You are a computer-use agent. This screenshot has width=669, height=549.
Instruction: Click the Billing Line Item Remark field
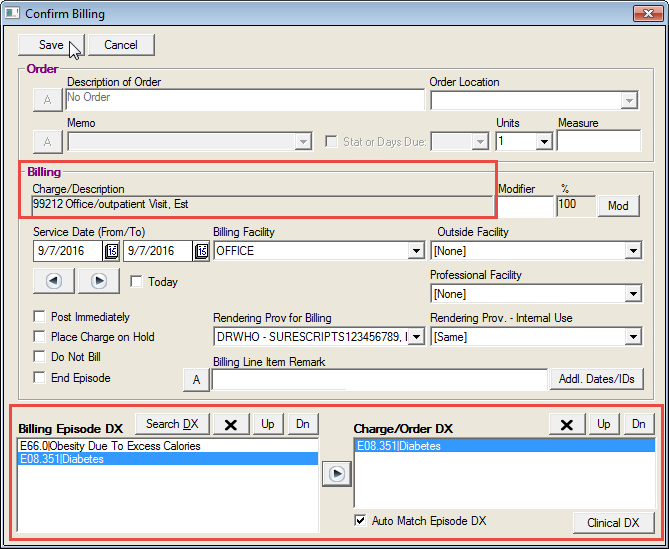point(377,380)
